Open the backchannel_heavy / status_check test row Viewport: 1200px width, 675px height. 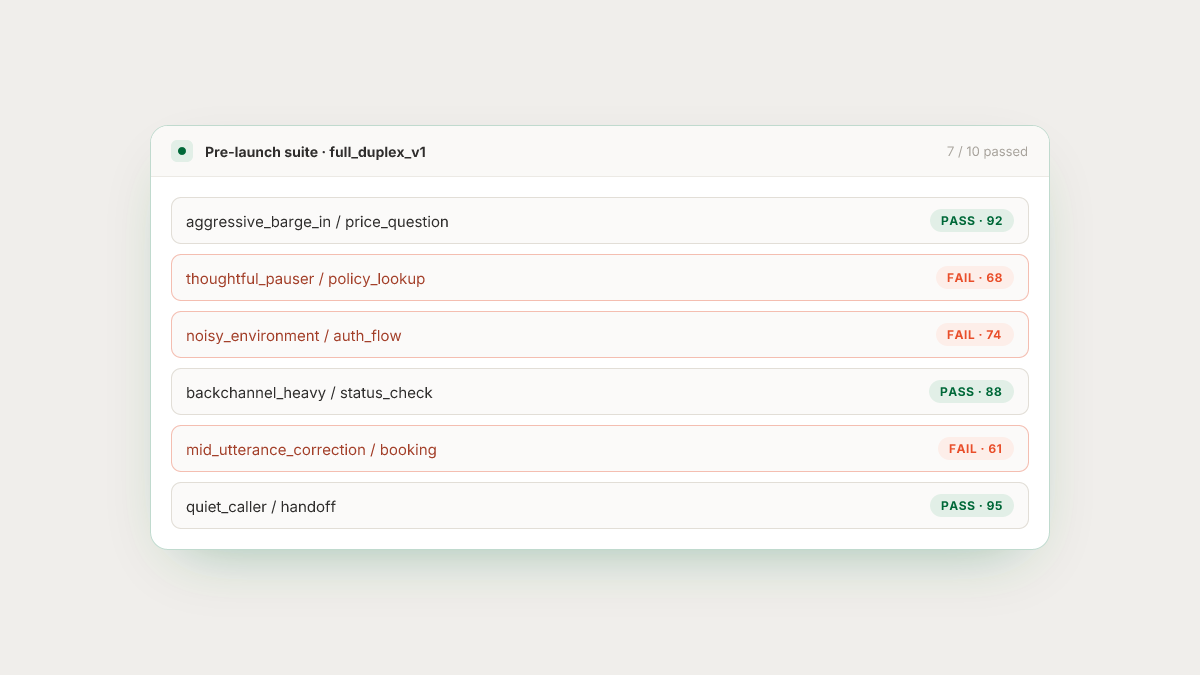tap(600, 392)
